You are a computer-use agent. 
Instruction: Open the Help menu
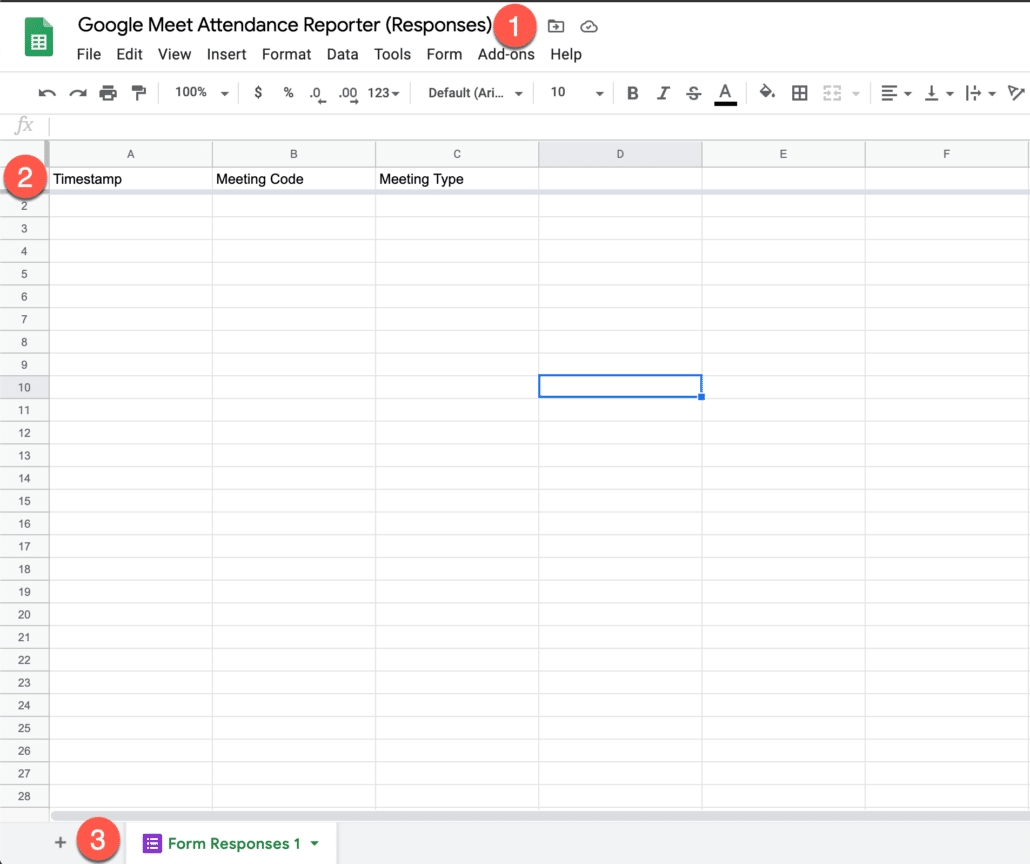pos(566,55)
